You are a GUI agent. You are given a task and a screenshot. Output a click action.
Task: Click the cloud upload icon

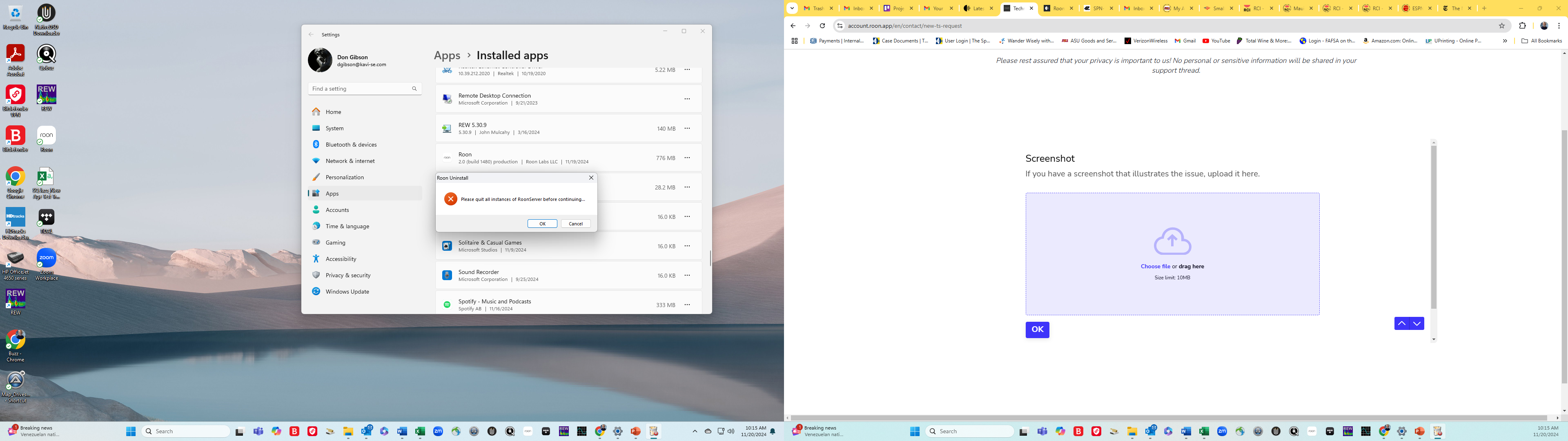point(1172,241)
